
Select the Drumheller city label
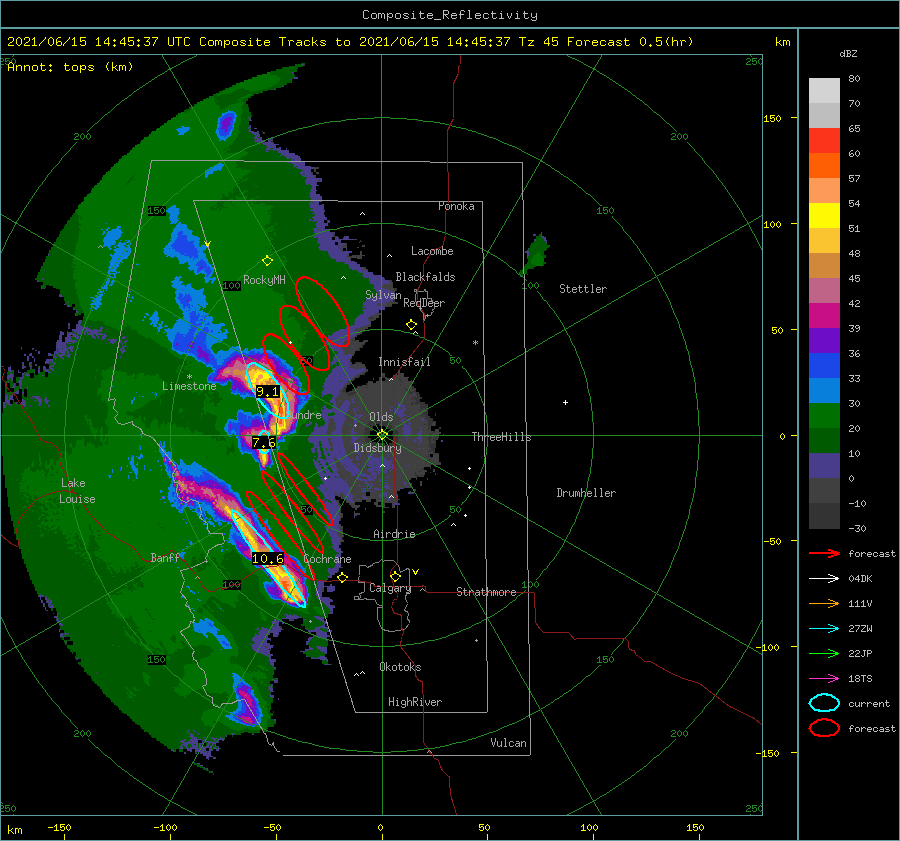(586, 493)
